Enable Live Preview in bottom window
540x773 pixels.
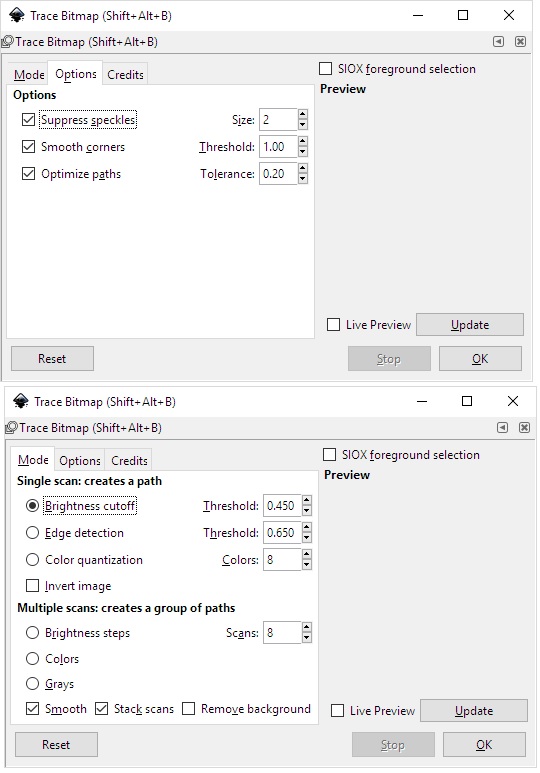pos(337,711)
